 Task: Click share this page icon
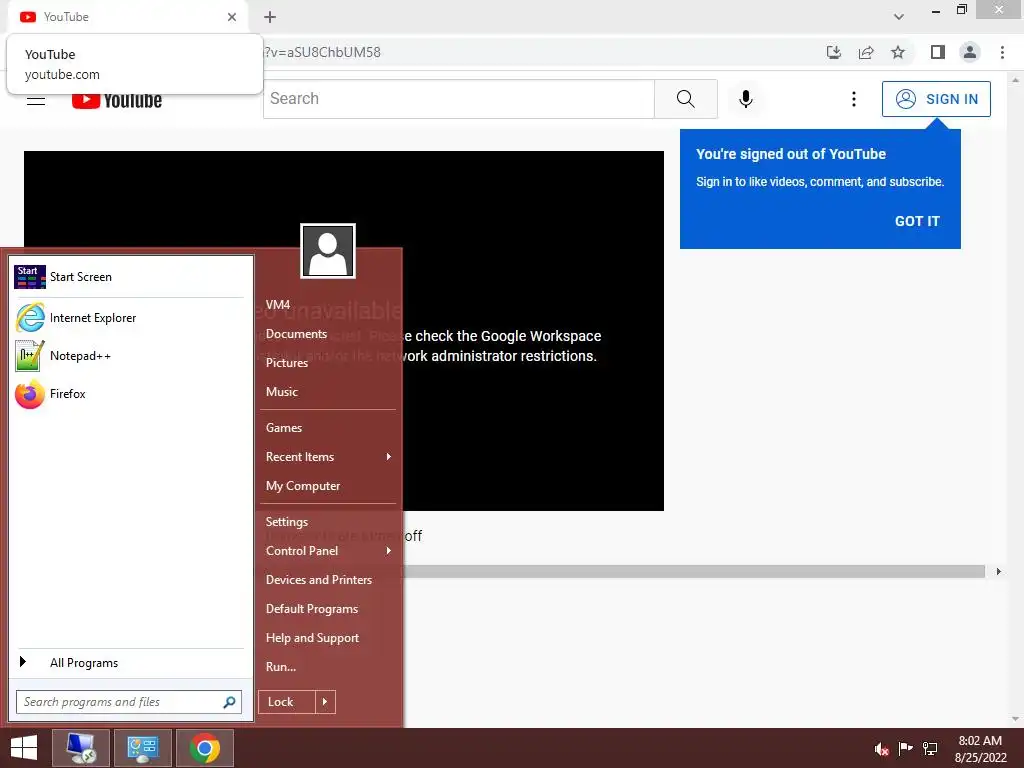[866, 52]
